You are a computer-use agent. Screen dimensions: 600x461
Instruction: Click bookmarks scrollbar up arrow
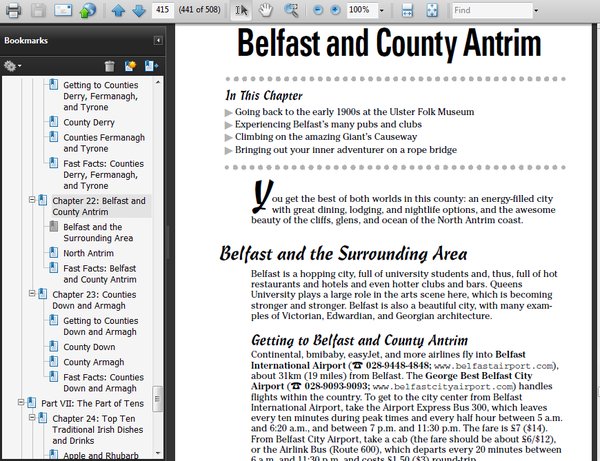point(158,82)
